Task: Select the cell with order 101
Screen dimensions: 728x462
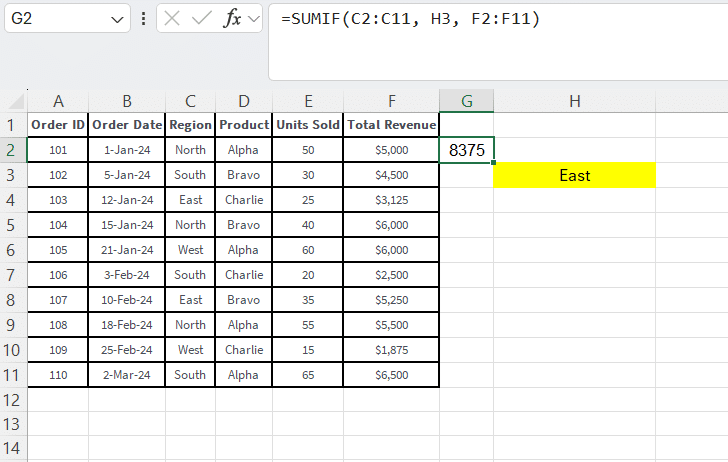Action: pos(58,150)
